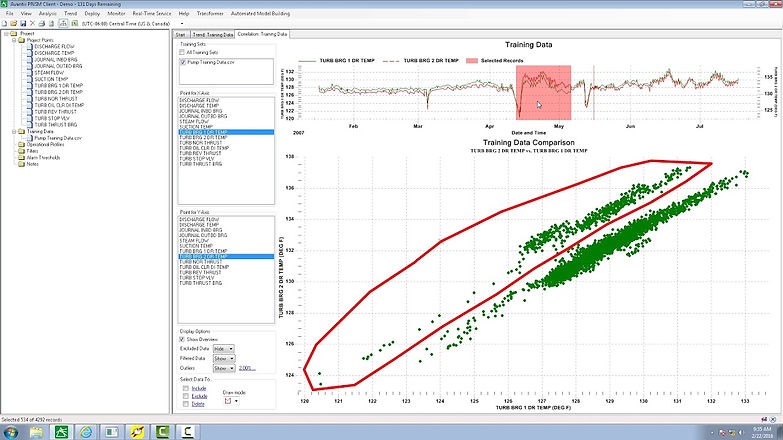Click the New project toolbar icon
The image size is (783, 440).
pyautogui.click(x=4, y=23)
